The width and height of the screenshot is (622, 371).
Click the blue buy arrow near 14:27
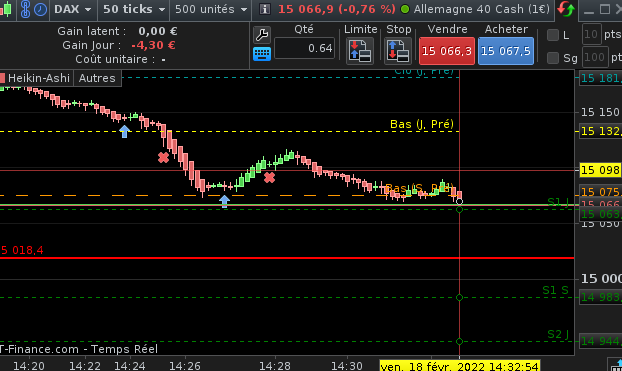pos(225,201)
